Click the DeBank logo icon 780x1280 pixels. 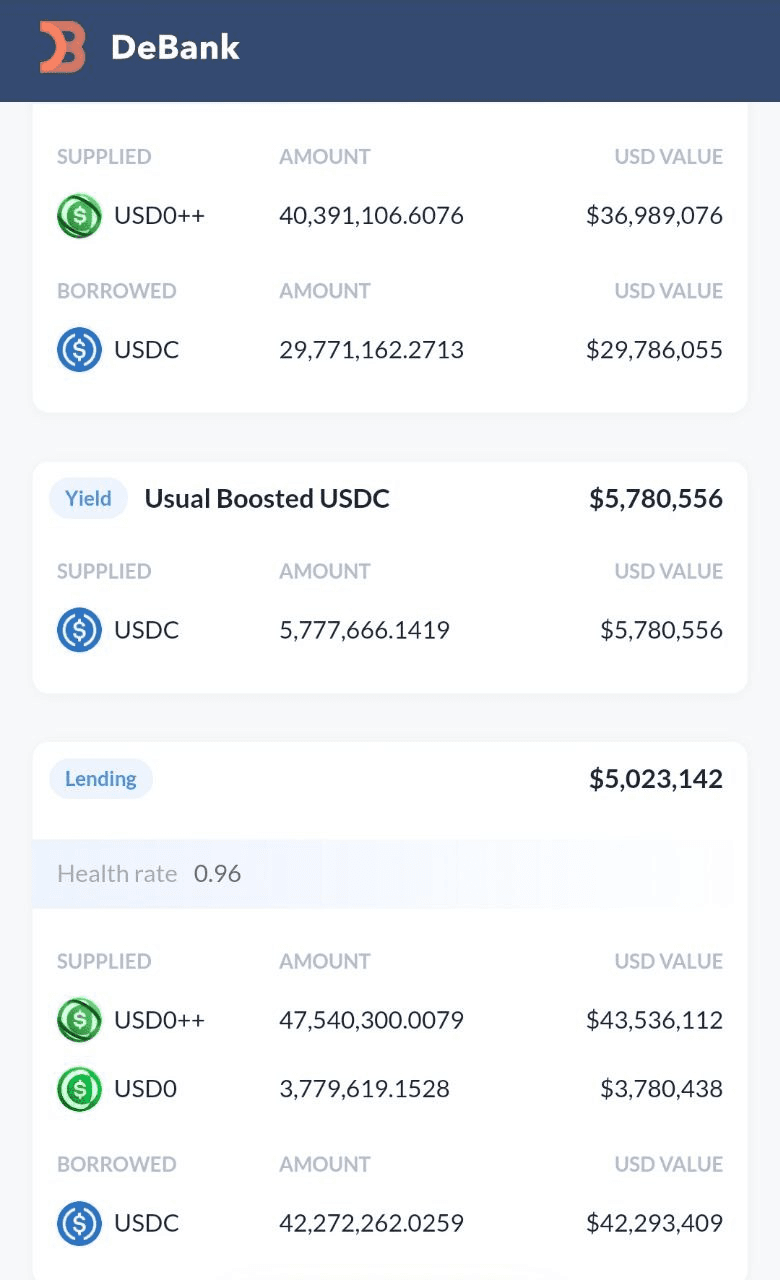click(x=63, y=47)
